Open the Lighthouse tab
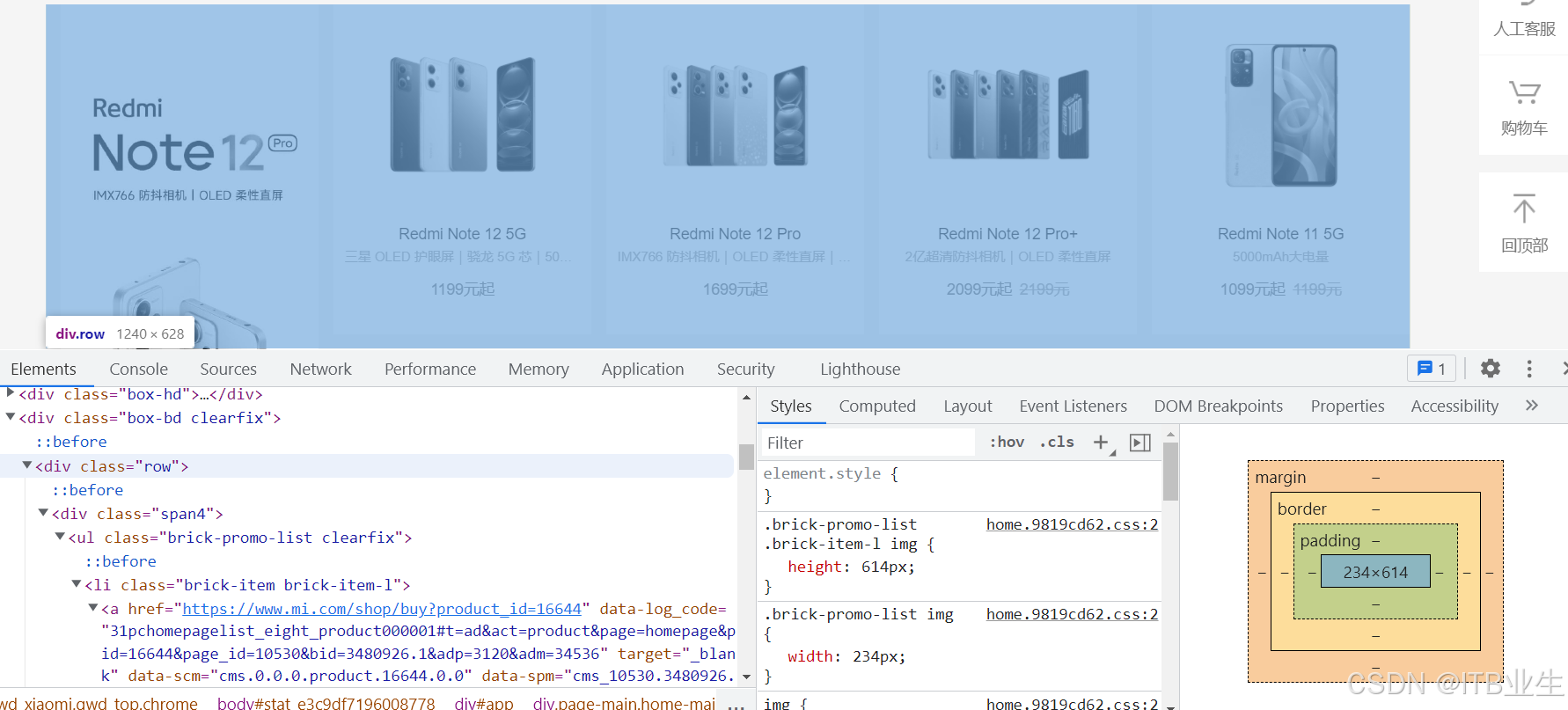The width and height of the screenshot is (1568, 710). (860, 369)
